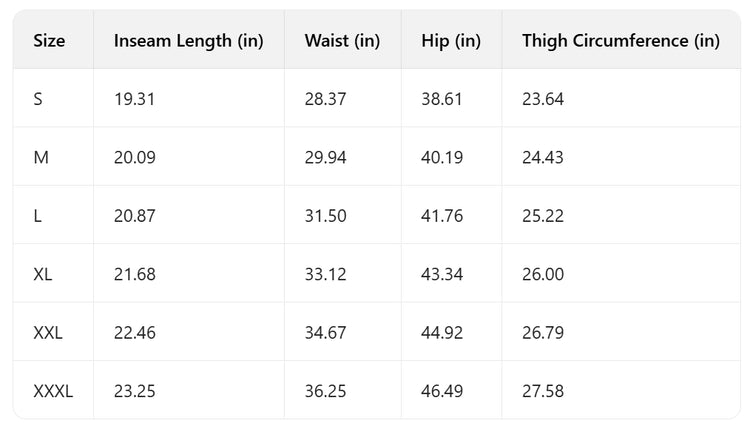
Task: Click the Thigh Circumference (in) header
Action: click(x=620, y=41)
